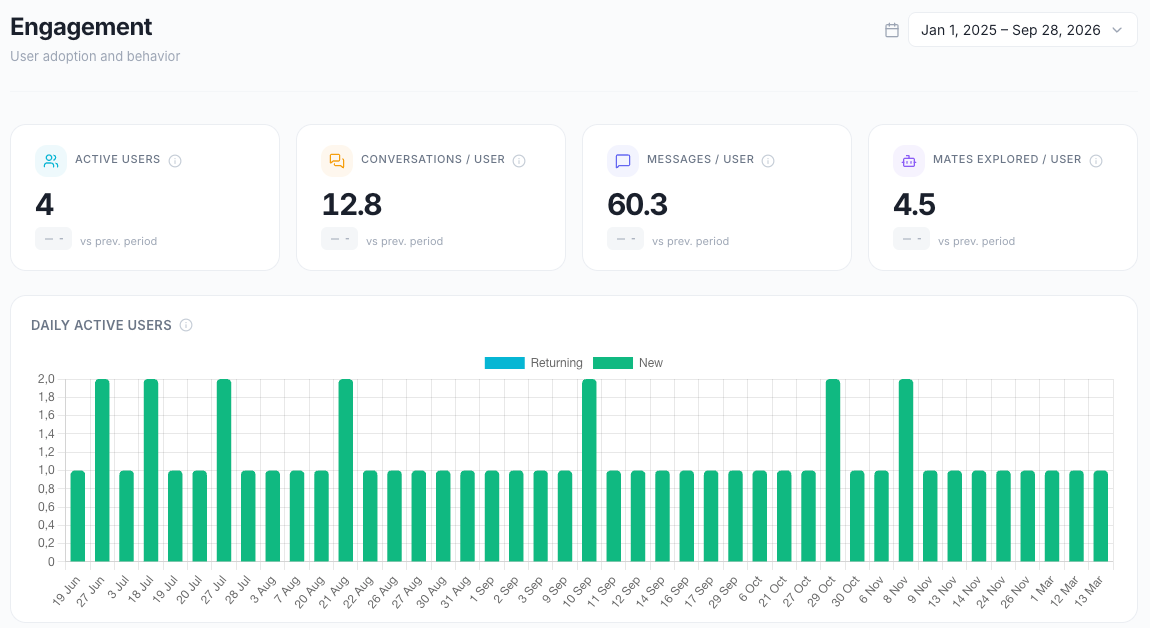The image size is (1150, 628).
Task: Open info icon beside Daily Active Users
Action: [186, 325]
